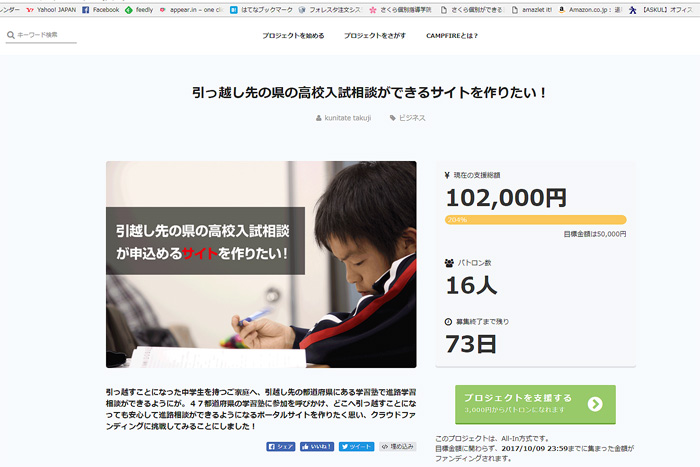This screenshot has height=467, width=700.
Task: Click the 204% funding progress bar
Action: tap(535, 219)
